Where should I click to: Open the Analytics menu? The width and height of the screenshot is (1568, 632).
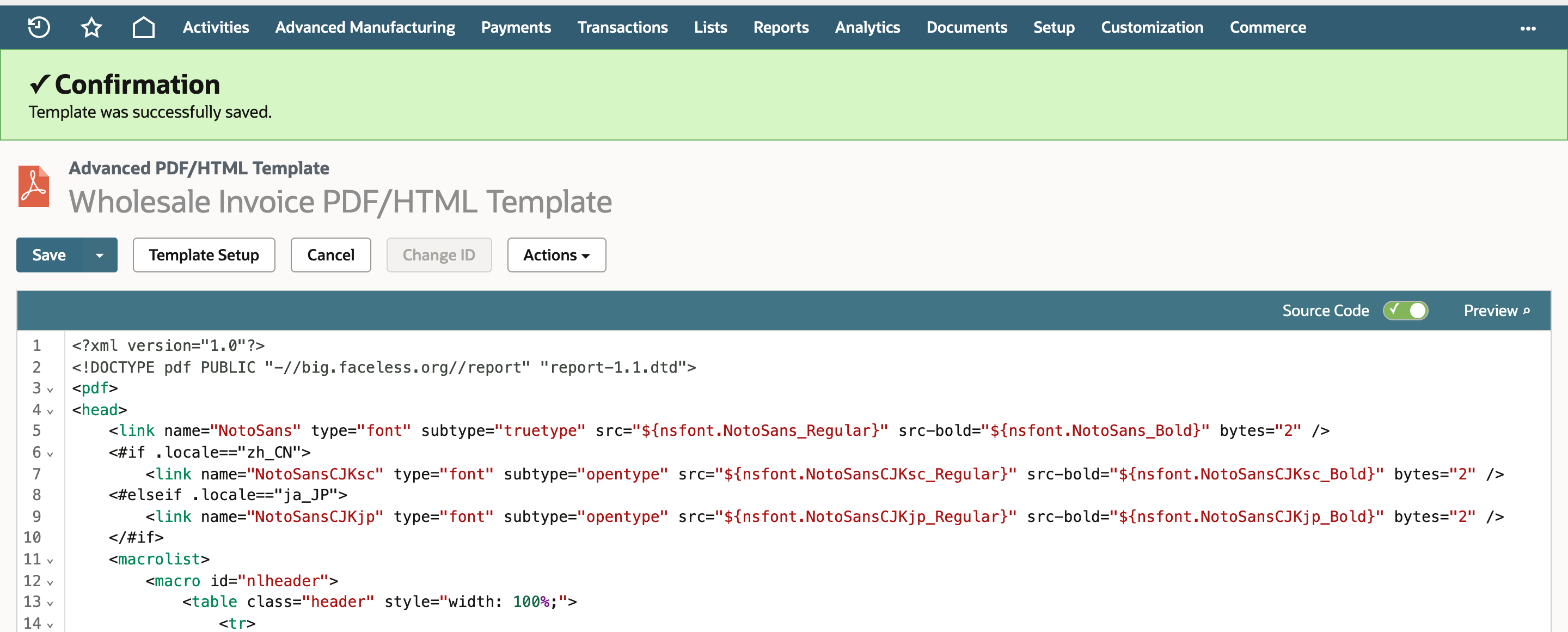click(x=867, y=27)
